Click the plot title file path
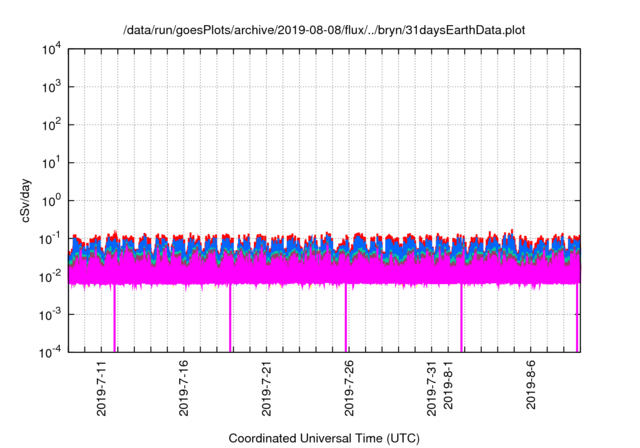Screen dimensions: 640x448 [x=324, y=30]
